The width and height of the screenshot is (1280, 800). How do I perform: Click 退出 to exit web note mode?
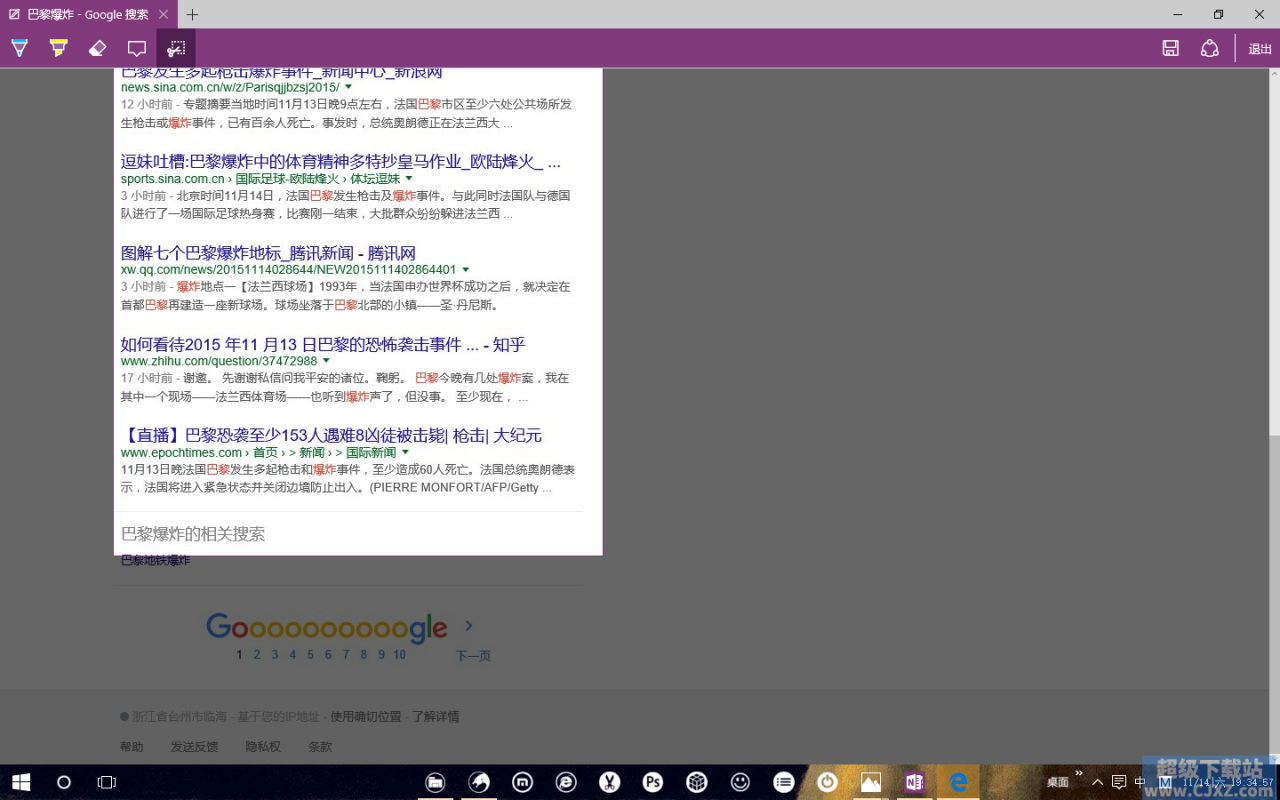tap(1260, 49)
